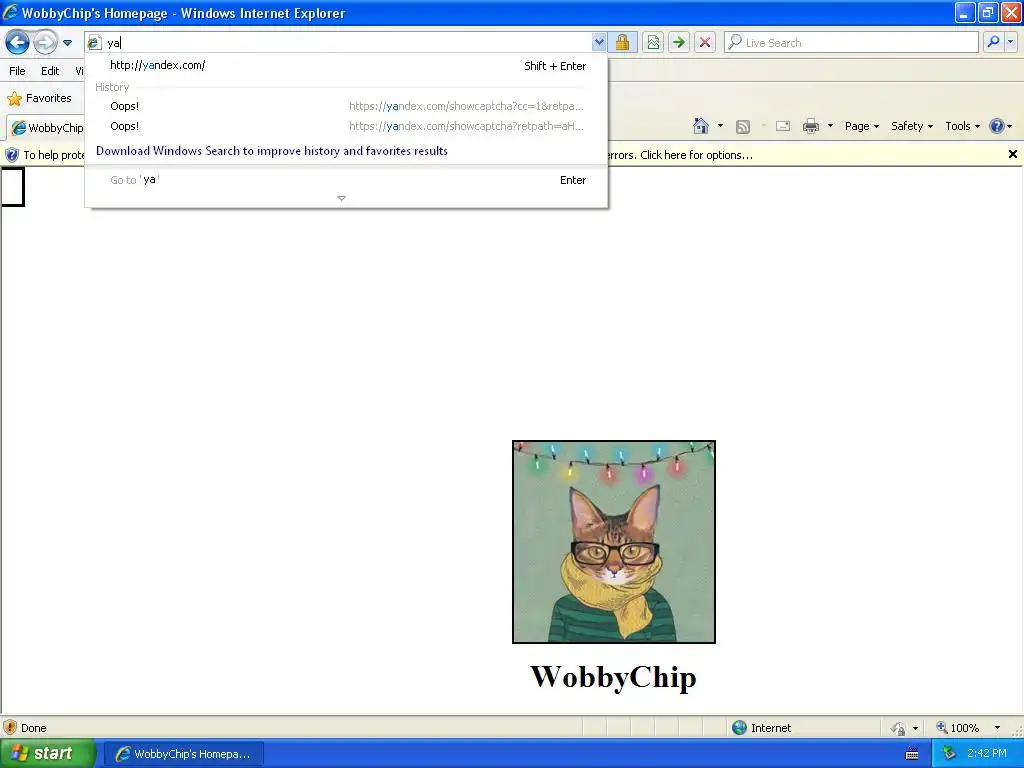The width and height of the screenshot is (1024, 768).
Task: Toggle Compatibility View broken-page icon
Action: pyautogui.click(x=653, y=43)
